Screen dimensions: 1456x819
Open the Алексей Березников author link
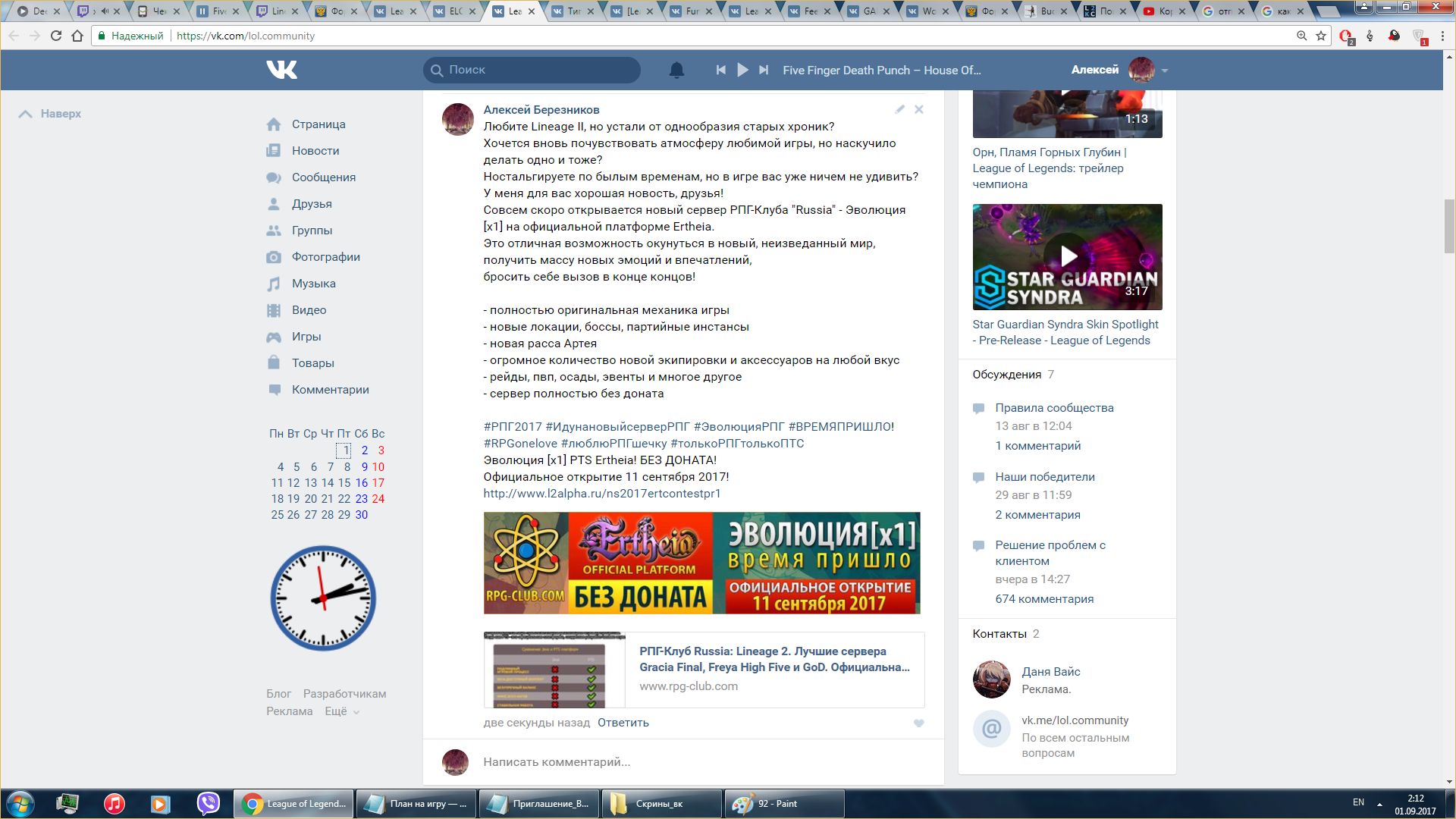(x=541, y=110)
